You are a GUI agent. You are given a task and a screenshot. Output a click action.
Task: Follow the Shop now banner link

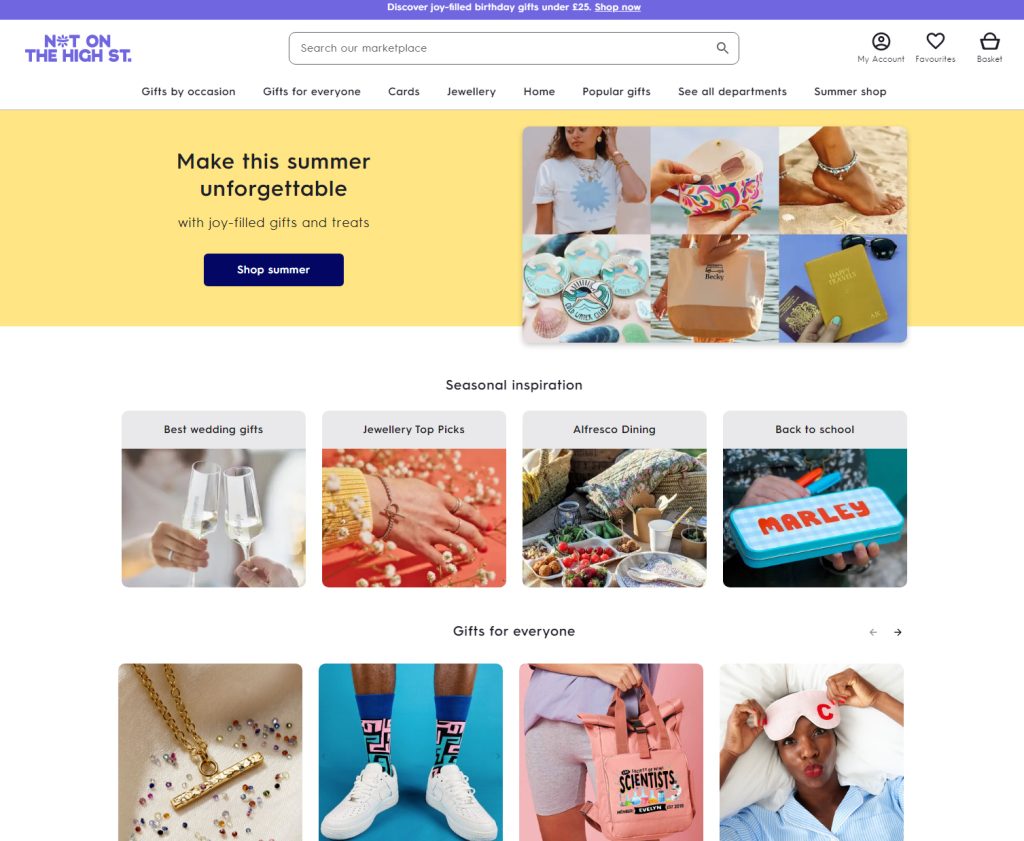coord(617,7)
